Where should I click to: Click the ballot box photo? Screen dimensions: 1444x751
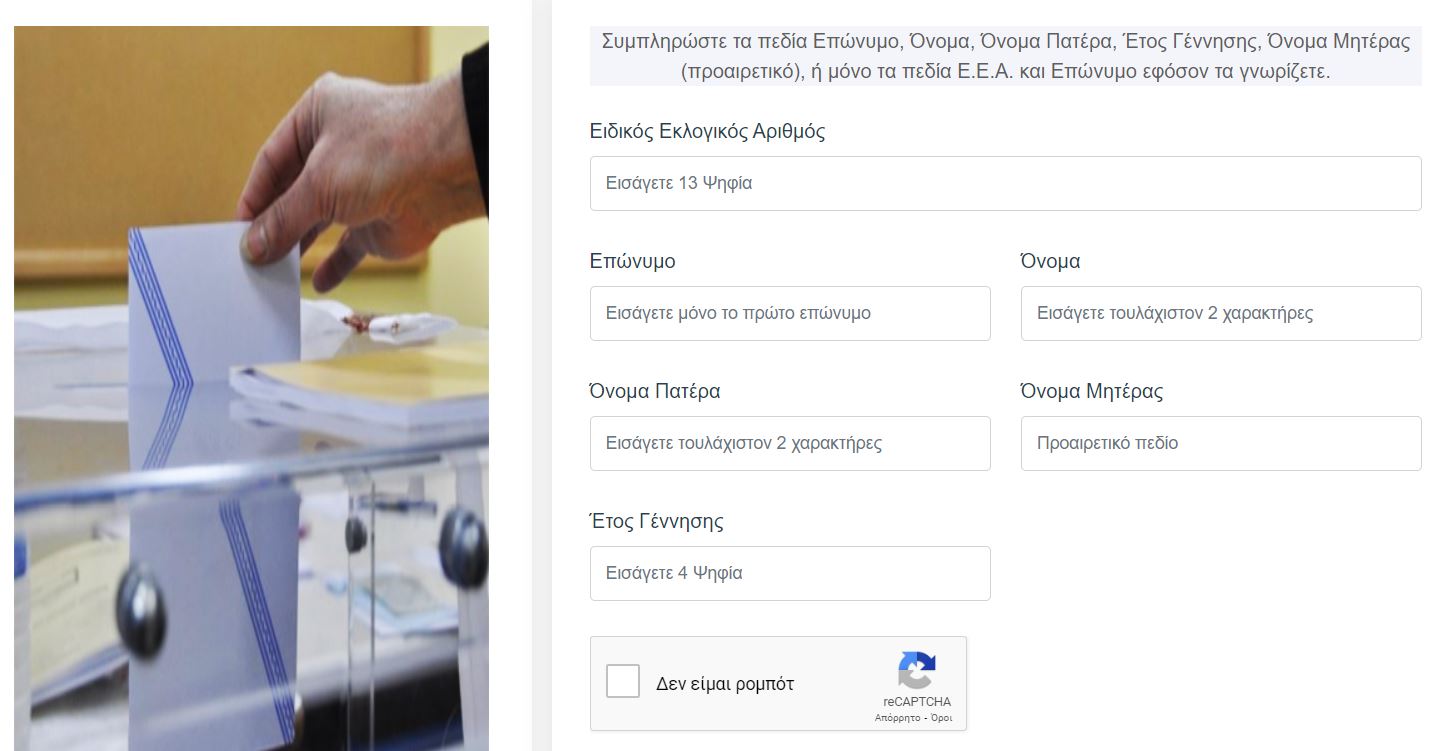tap(251, 388)
